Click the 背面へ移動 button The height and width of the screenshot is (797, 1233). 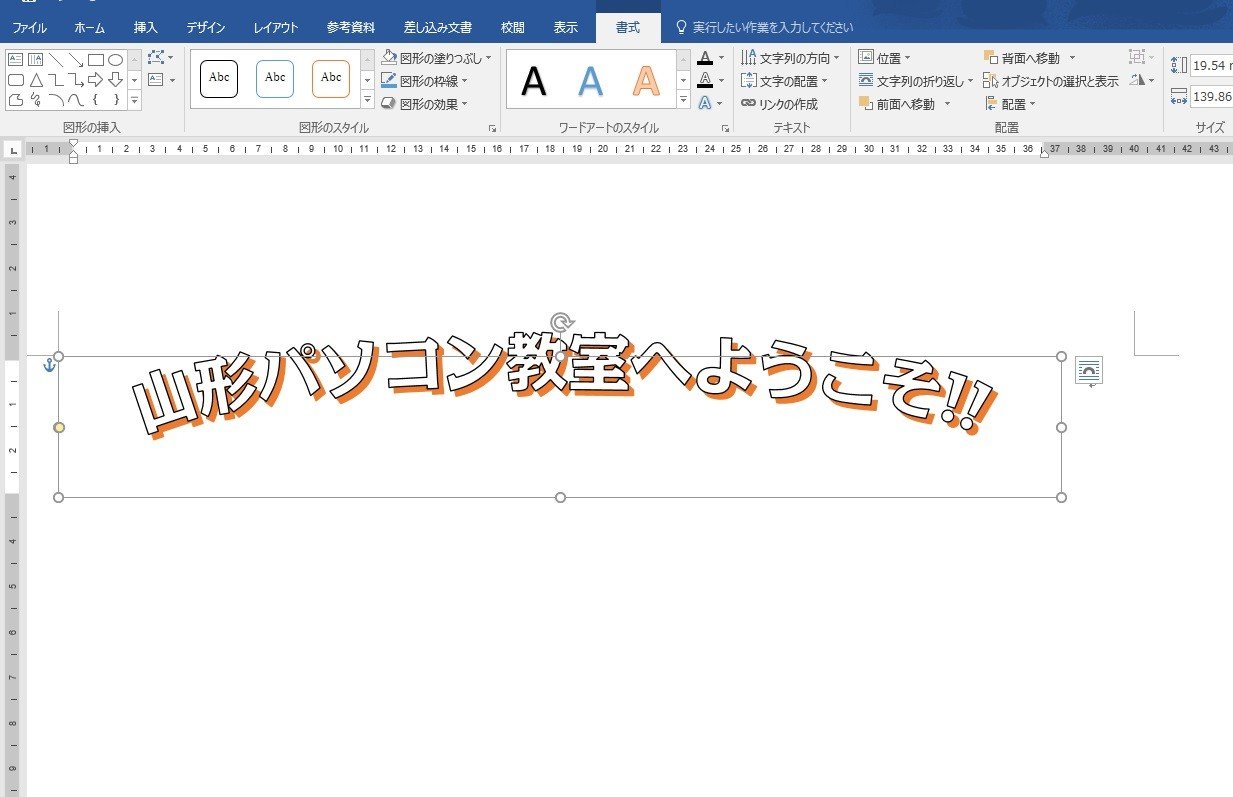[x=1030, y=58]
